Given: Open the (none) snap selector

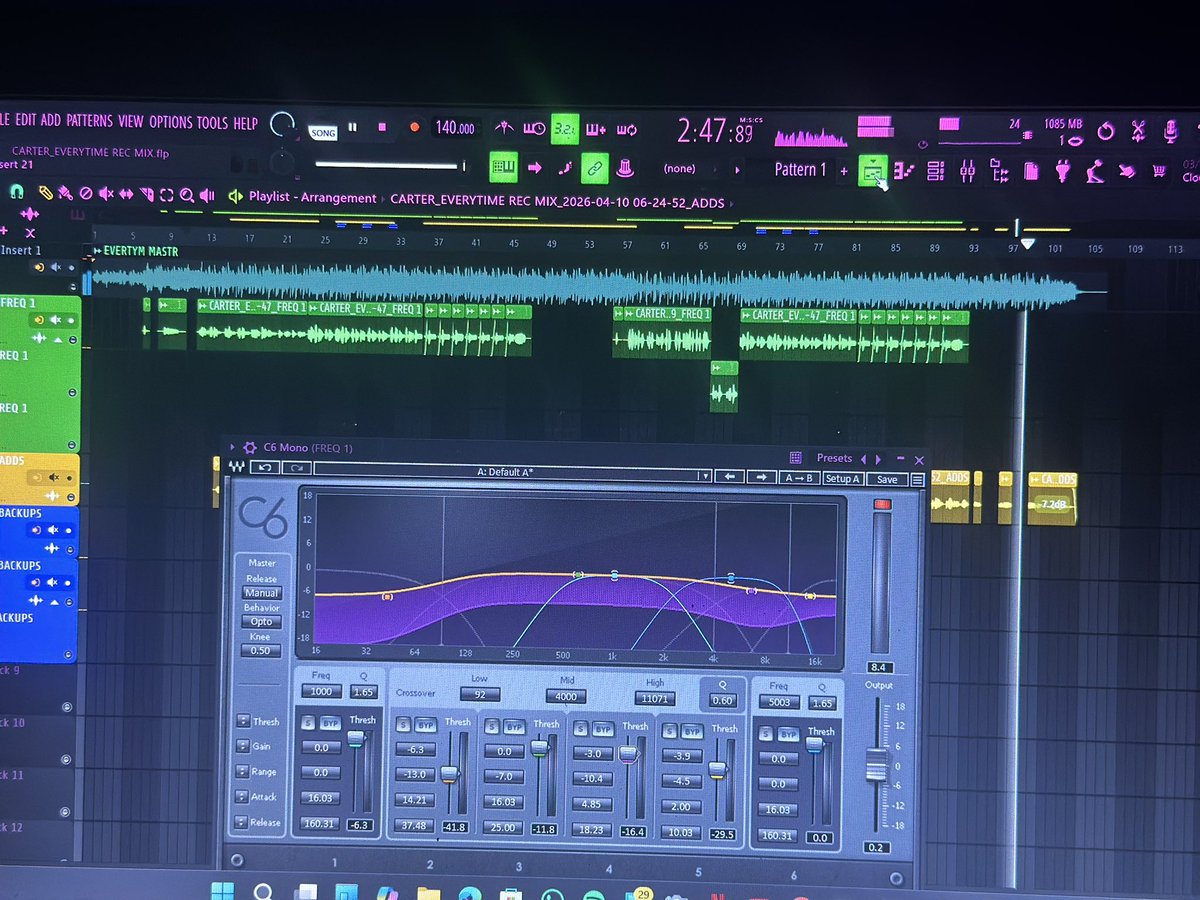Looking at the screenshot, I should (679, 169).
